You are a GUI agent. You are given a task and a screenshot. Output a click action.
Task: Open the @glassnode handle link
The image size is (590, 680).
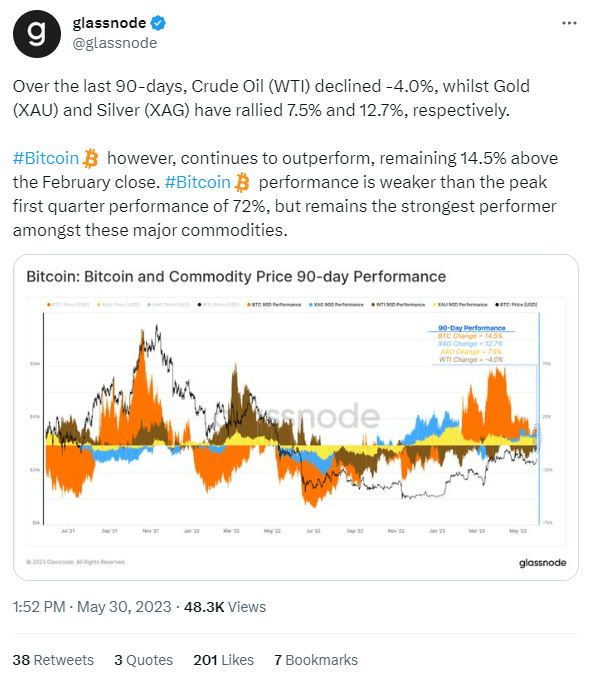[x=115, y=43]
